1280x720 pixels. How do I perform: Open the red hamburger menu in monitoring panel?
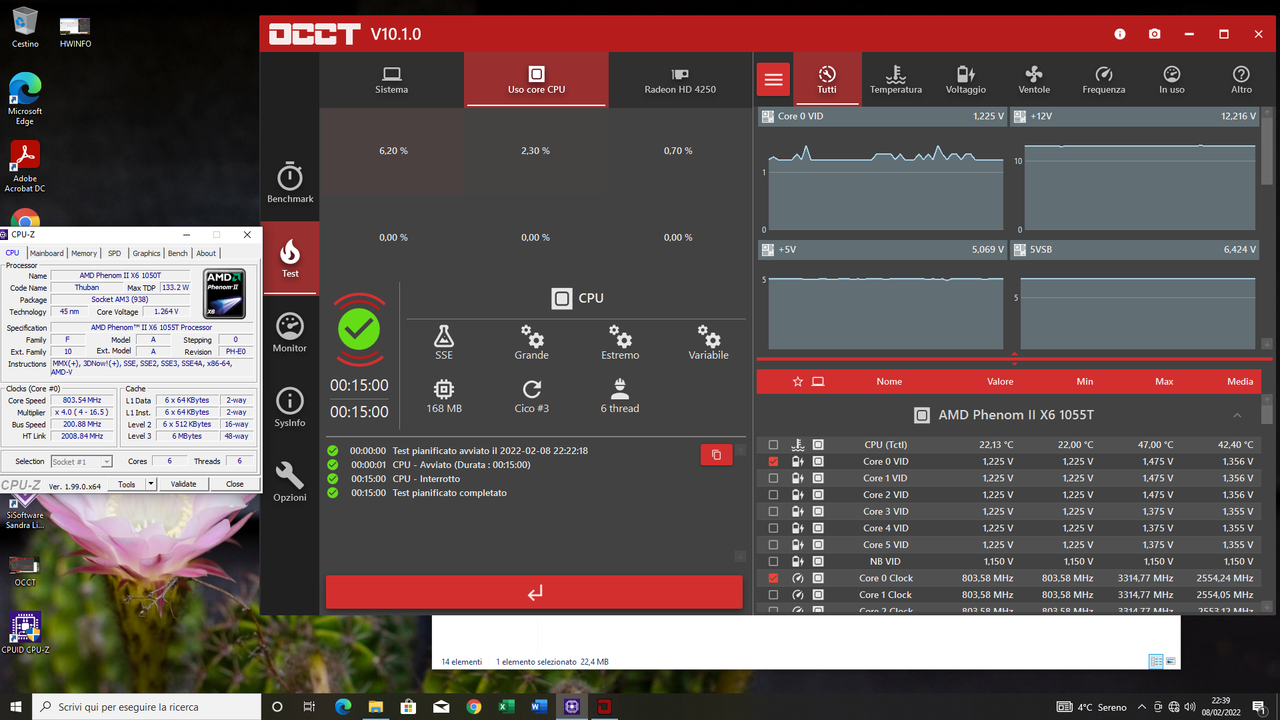click(x=773, y=79)
